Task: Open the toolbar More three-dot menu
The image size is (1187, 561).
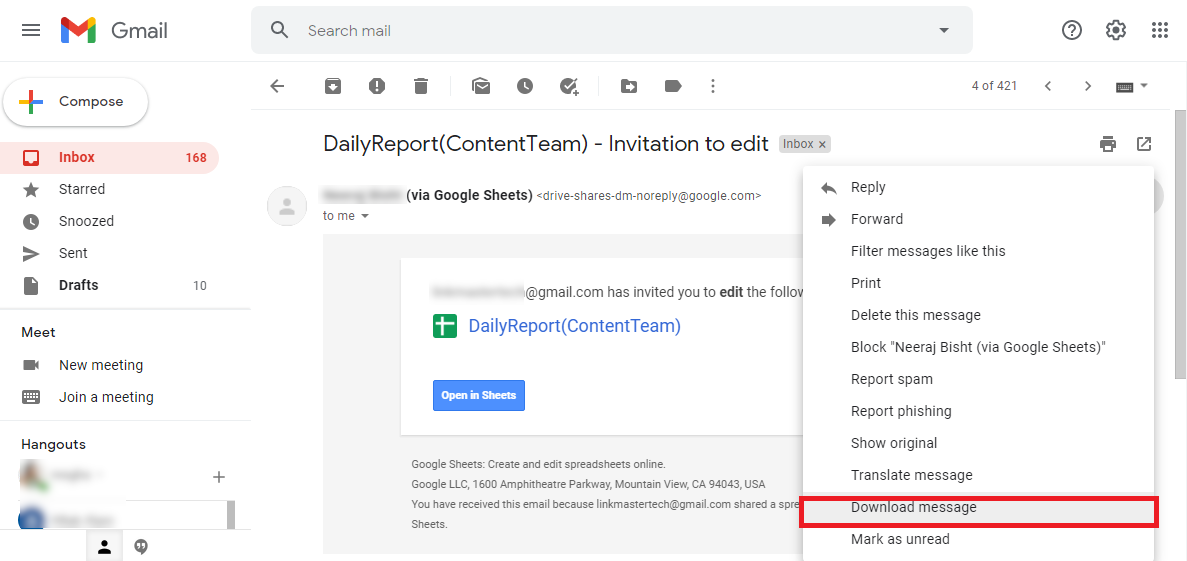Action: coord(712,86)
